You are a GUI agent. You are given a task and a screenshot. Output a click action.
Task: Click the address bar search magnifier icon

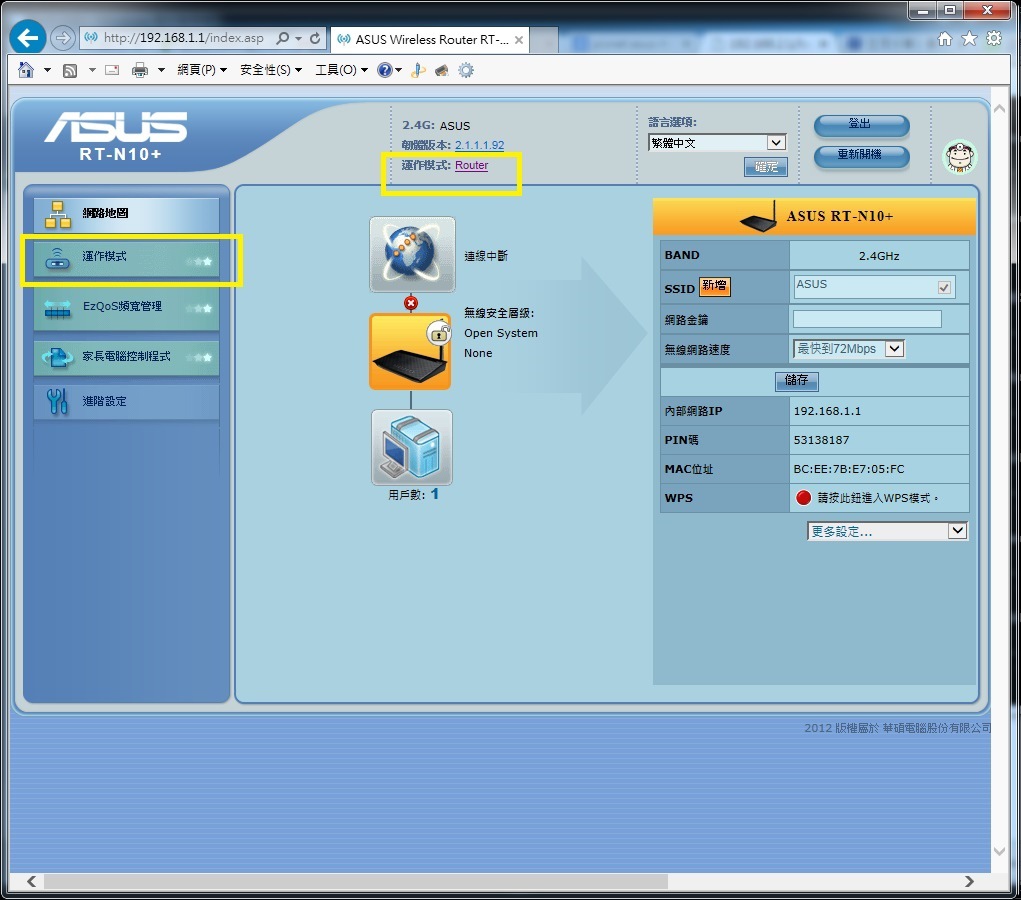[x=283, y=38]
